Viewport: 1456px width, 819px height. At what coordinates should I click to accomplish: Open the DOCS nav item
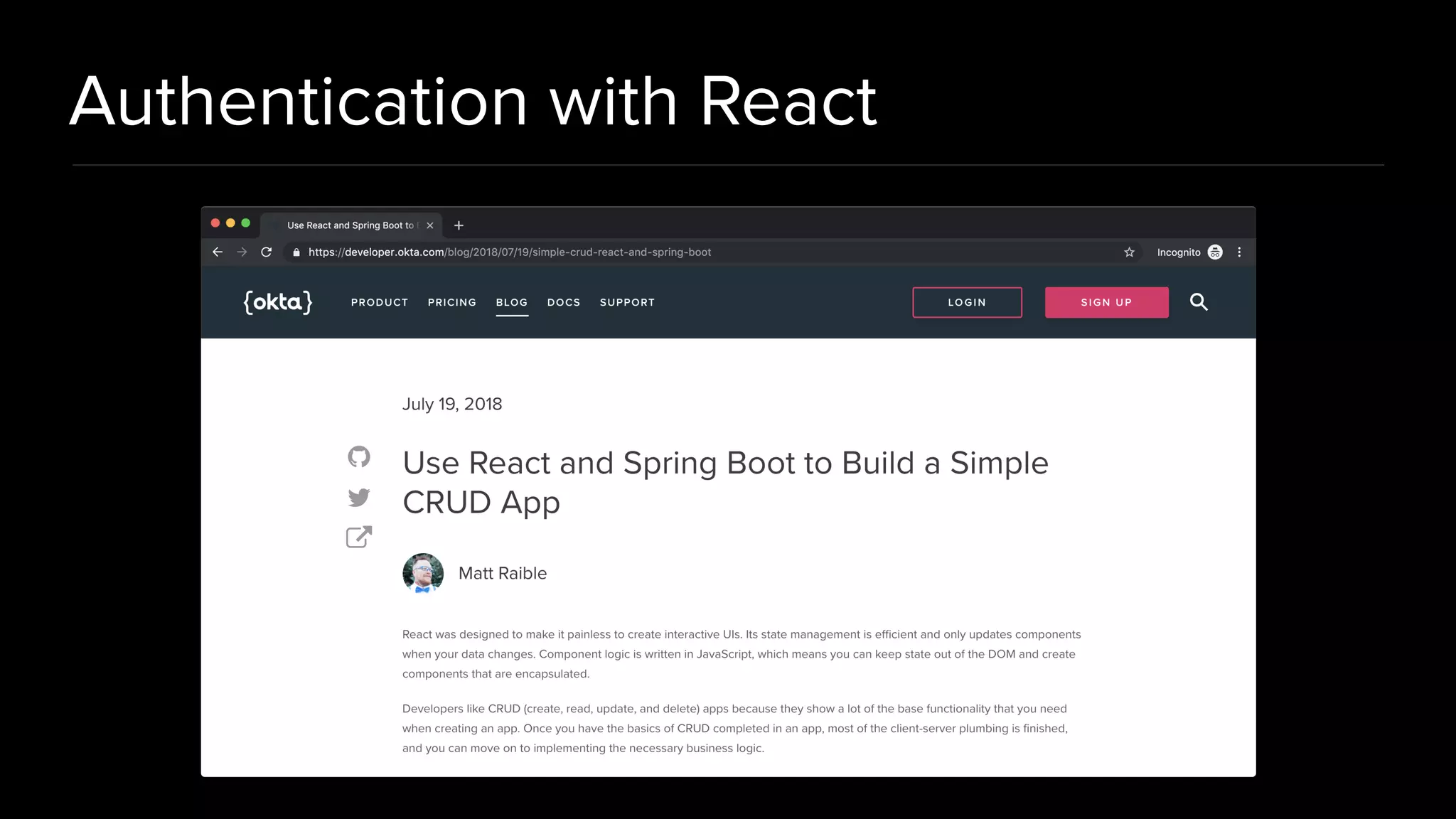tap(564, 302)
